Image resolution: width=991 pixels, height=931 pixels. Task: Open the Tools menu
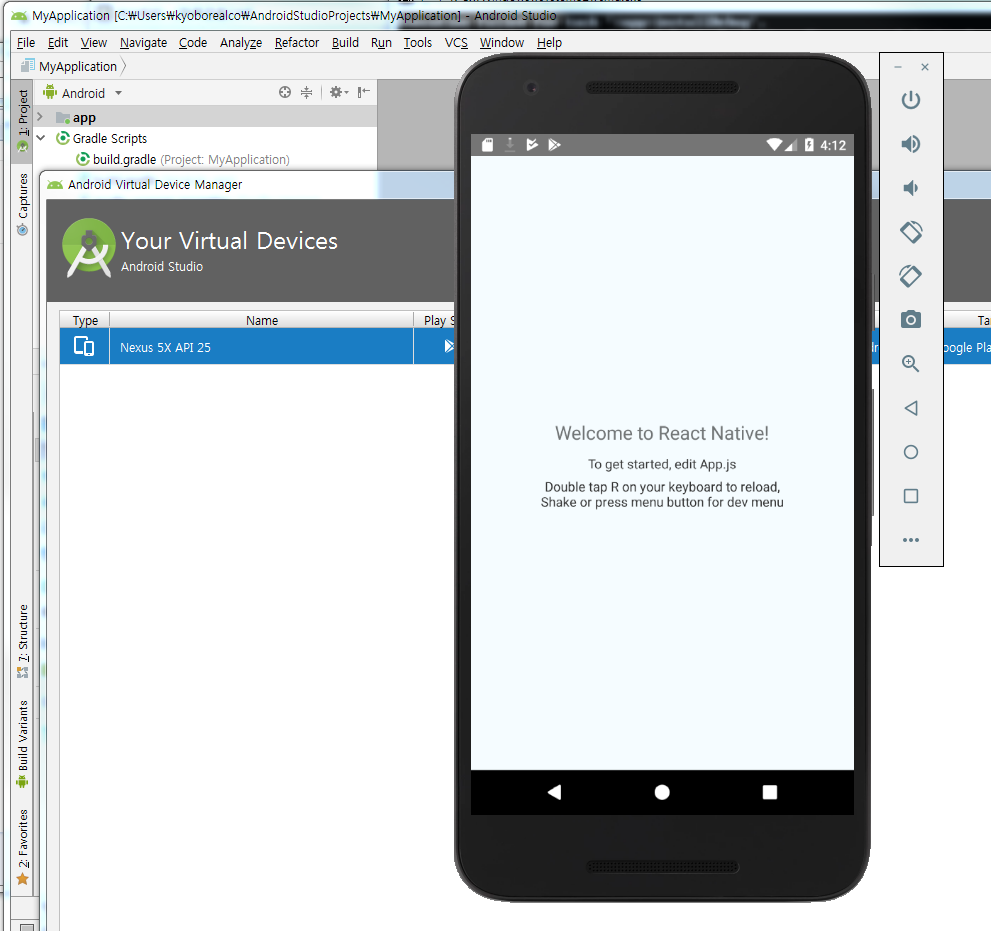point(418,42)
